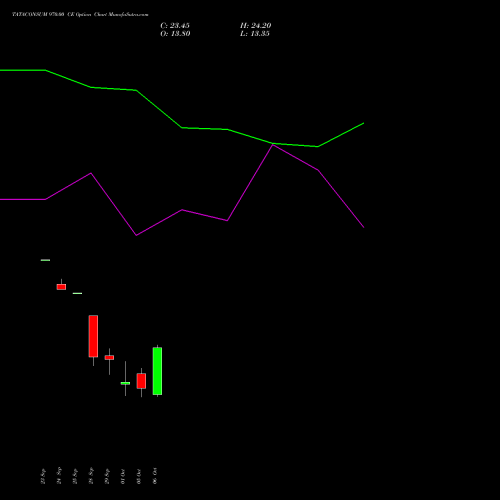The height and width of the screenshot is (500, 500).
Task: Select the low value L: 13.35
Action: click(x=255, y=34)
